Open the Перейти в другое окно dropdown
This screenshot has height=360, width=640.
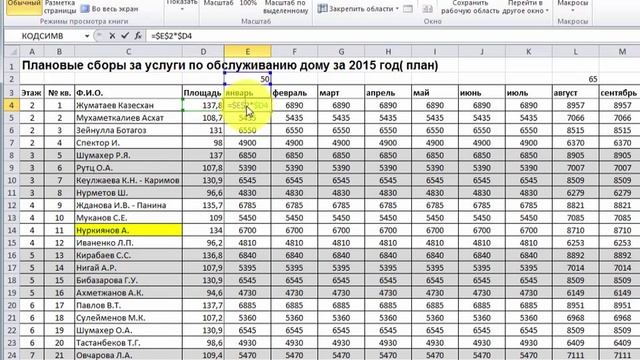(x=525, y=7)
